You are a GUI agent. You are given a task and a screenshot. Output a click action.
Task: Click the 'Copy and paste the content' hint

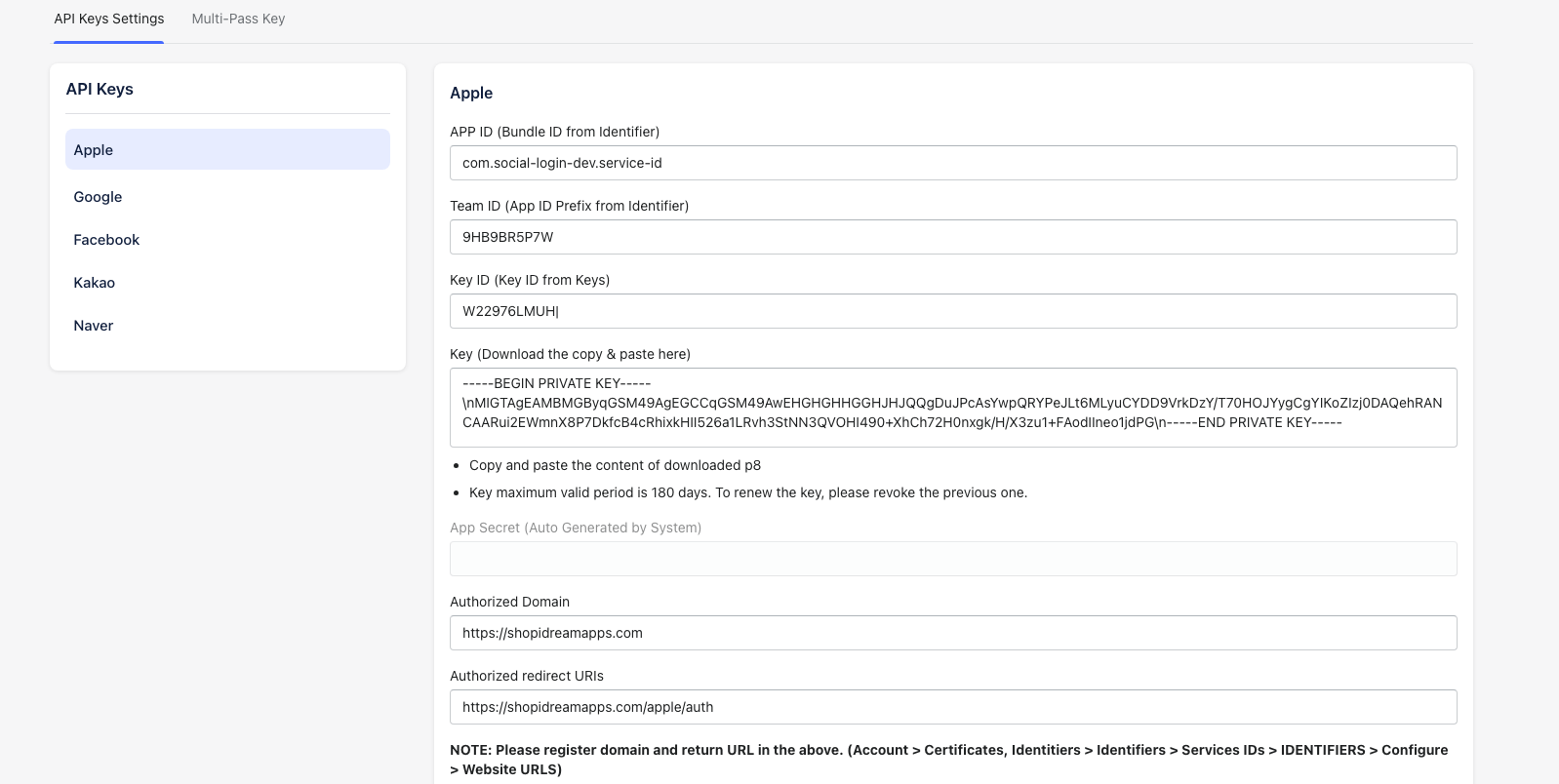pyautogui.click(x=615, y=465)
